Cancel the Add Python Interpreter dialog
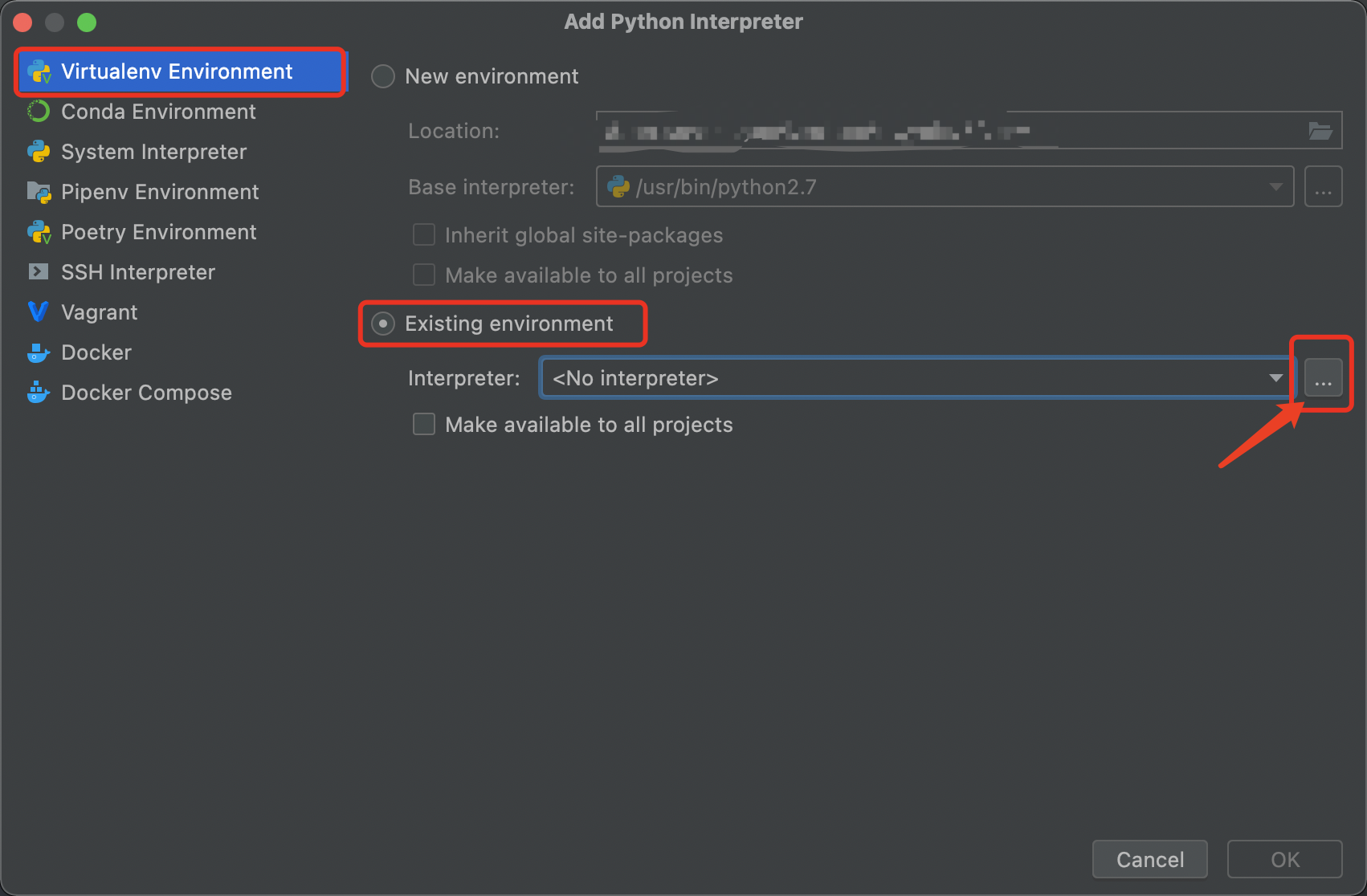The height and width of the screenshot is (896, 1367). [x=1149, y=859]
